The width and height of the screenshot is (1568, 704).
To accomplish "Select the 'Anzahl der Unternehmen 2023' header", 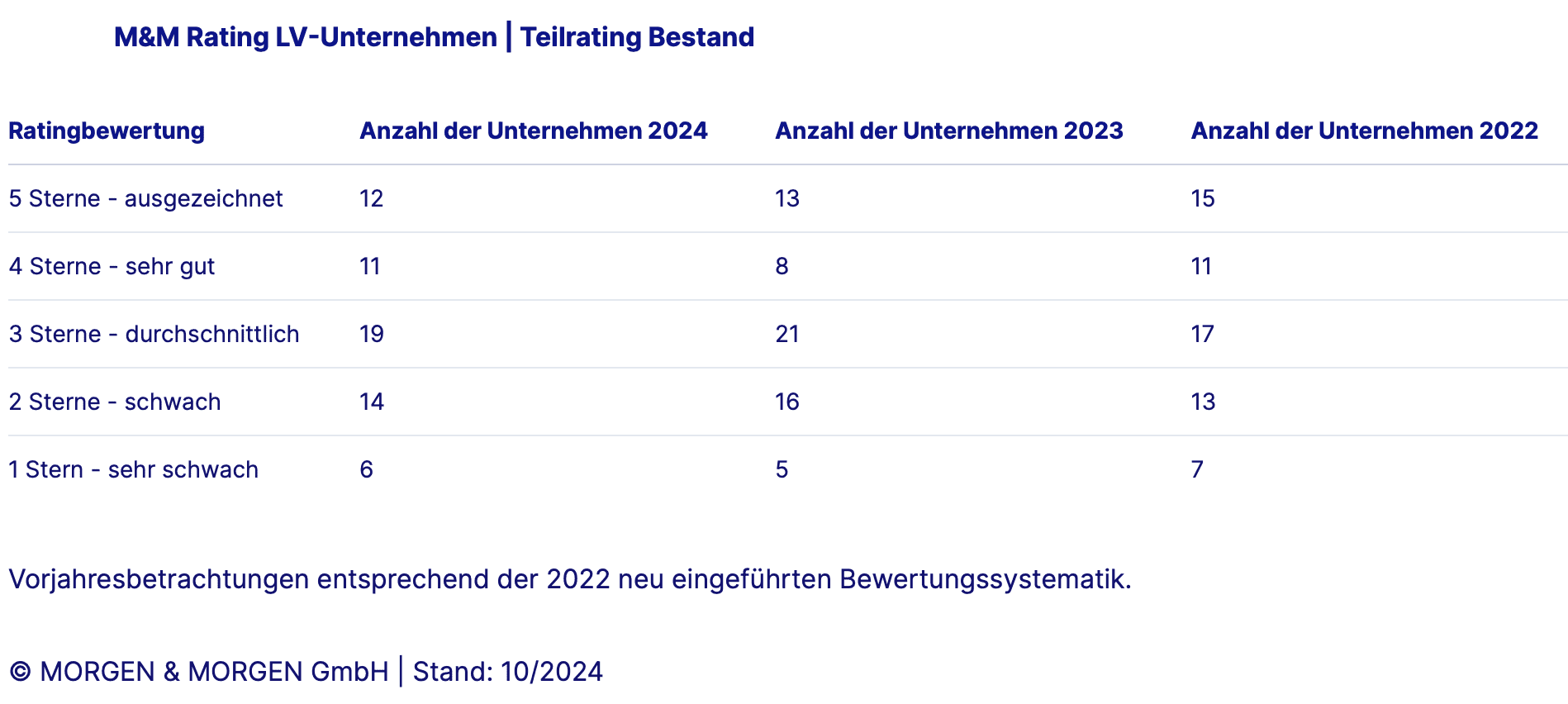I will (948, 131).
